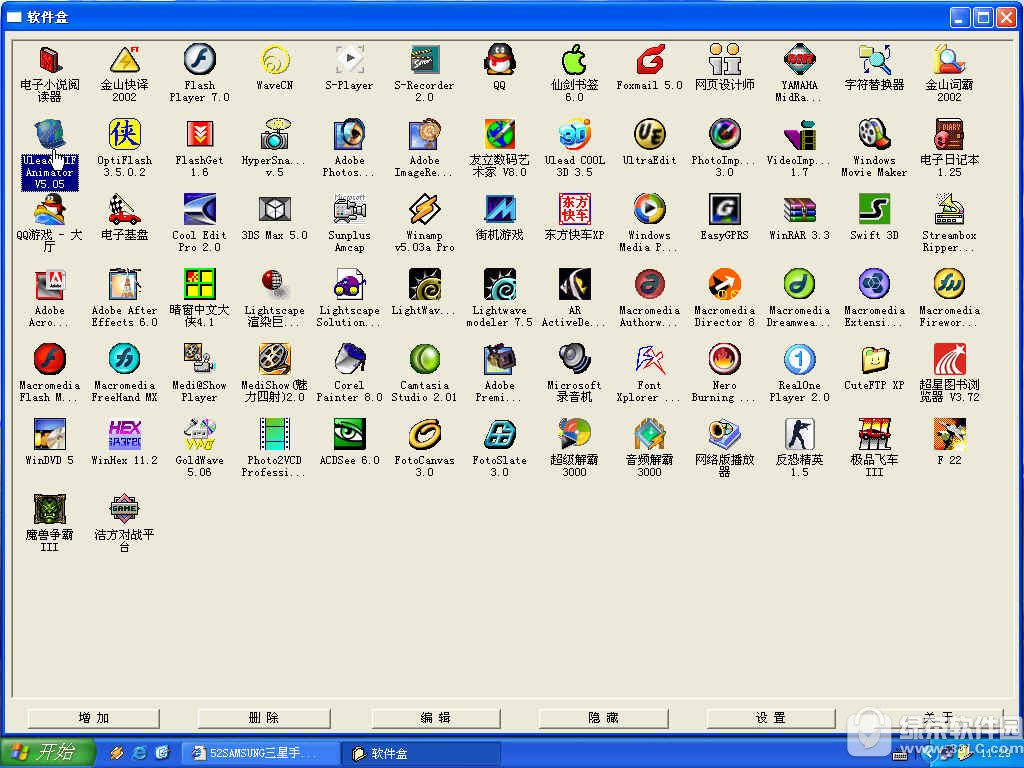The image size is (1024, 768).
Task: Launch the QQ penguin icon
Action: [500, 59]
